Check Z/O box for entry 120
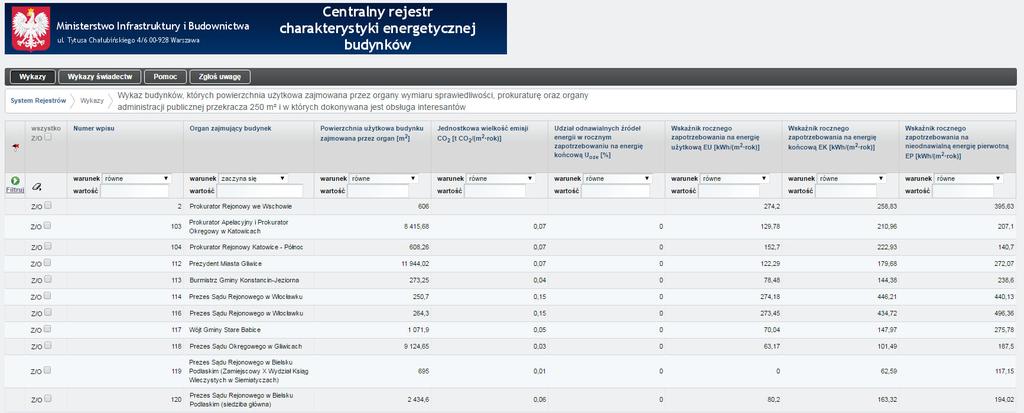The width and height of the screenshot is (1024, 413). point(48,399)
